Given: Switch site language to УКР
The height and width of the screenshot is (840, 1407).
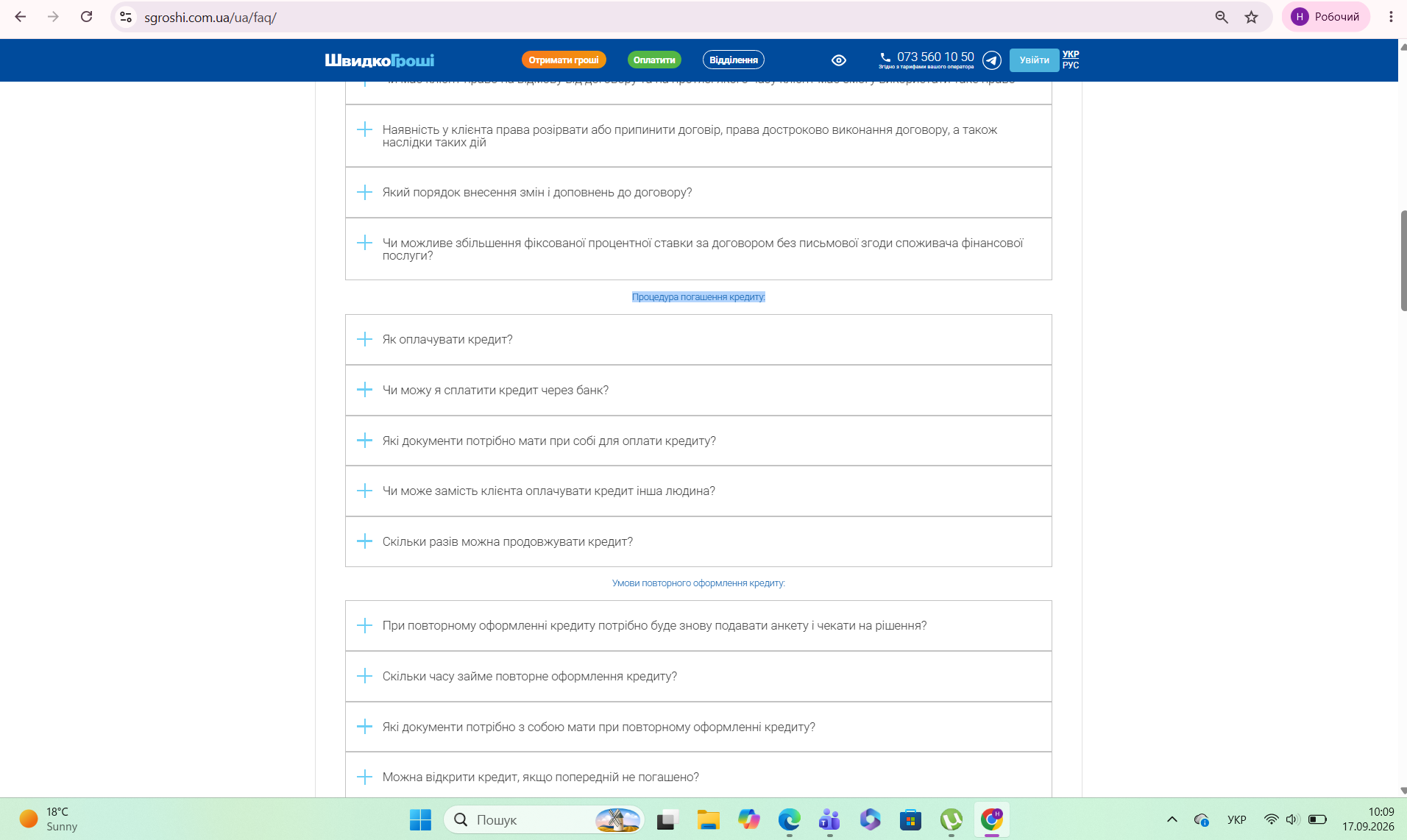Looking at the screenshot, I should point(1071,54).
